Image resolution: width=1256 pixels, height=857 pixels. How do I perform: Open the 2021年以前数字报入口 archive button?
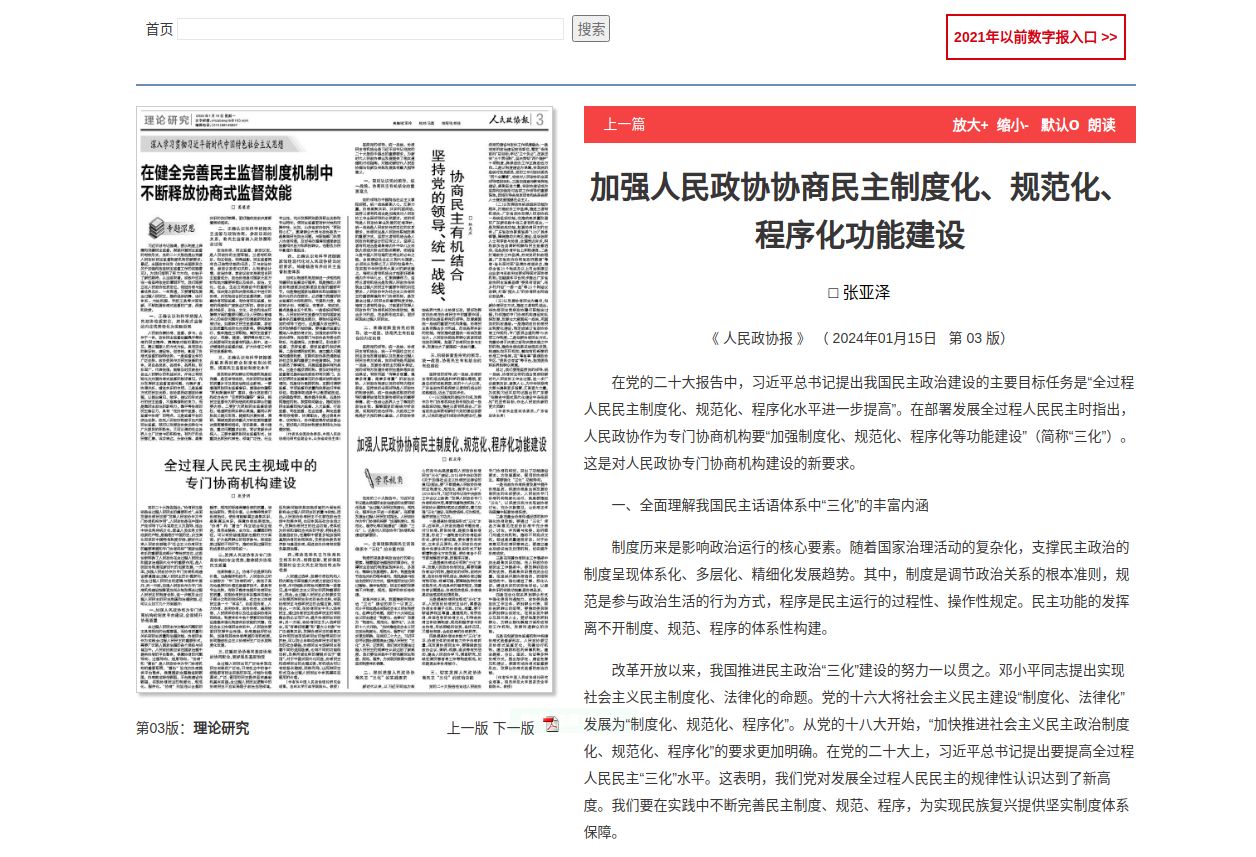click(1035, 37)
